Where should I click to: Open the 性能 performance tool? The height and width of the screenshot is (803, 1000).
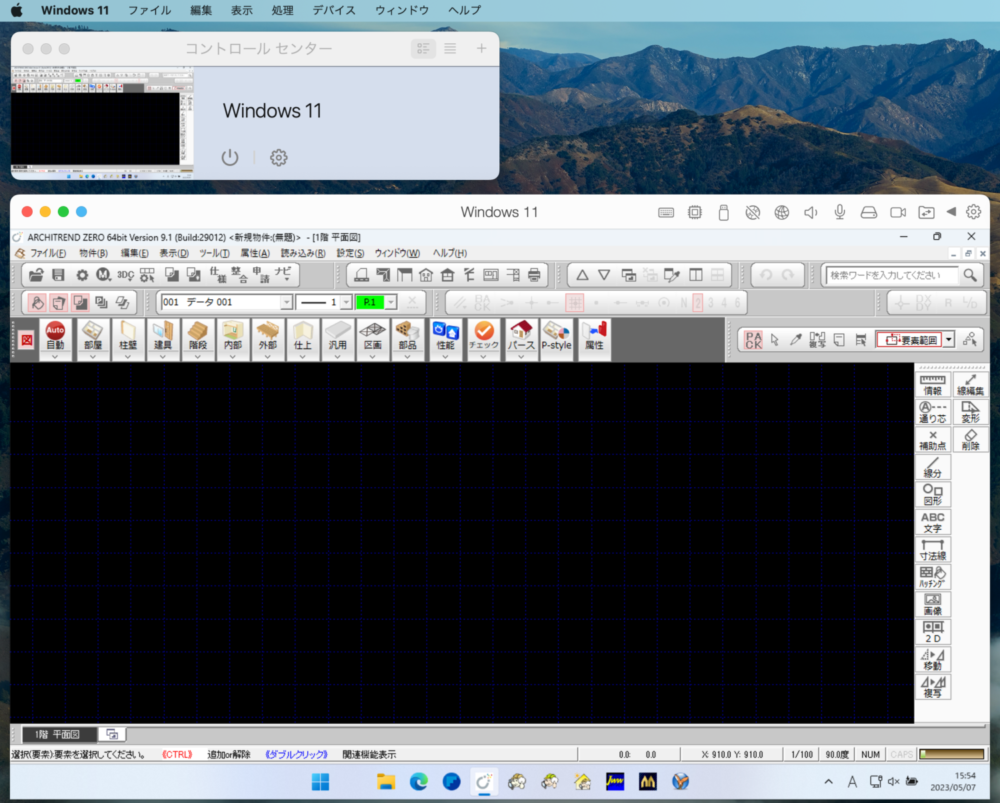click(445, 335)
